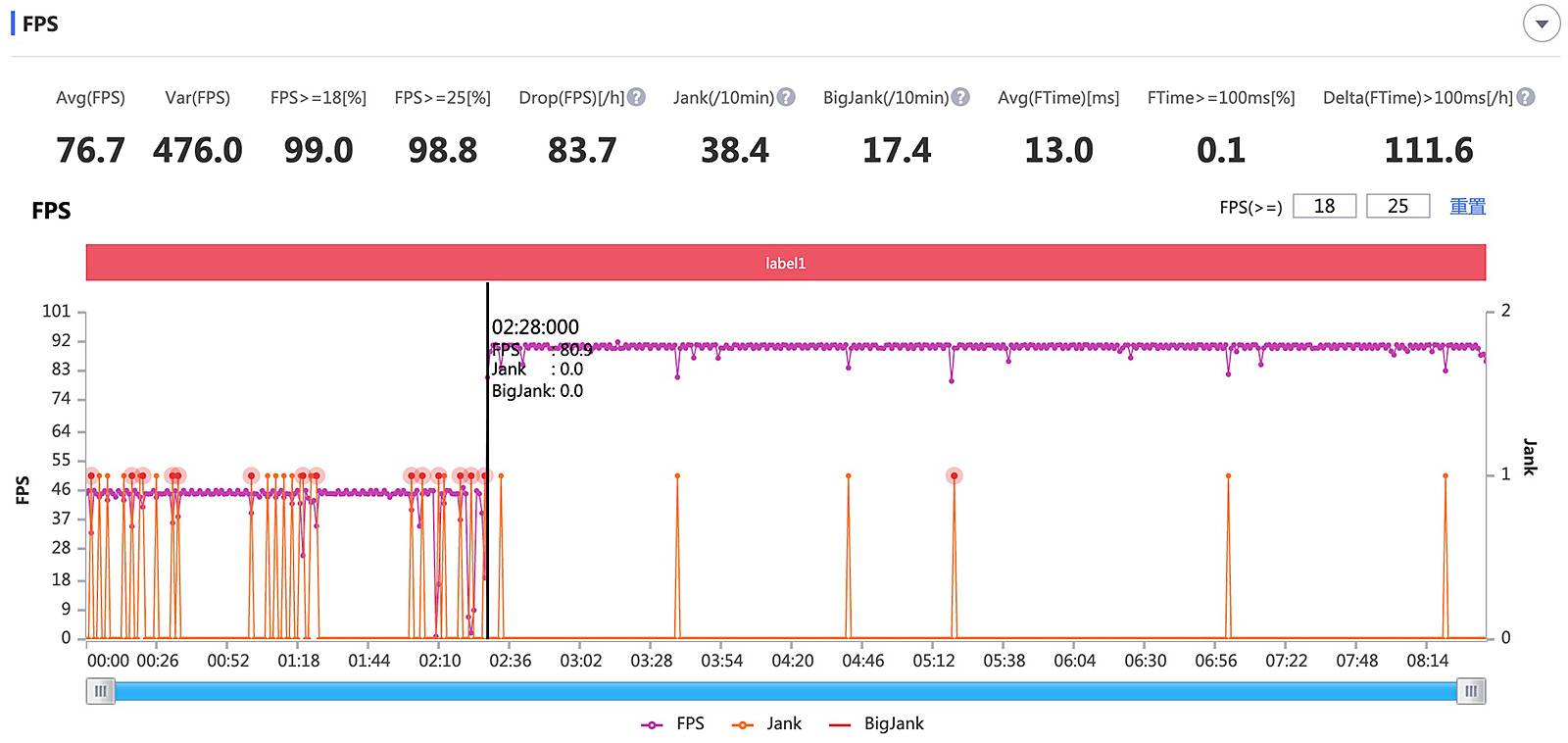
Task: Focus the FPS threshold field showing 25
Action: (1397, 207)
